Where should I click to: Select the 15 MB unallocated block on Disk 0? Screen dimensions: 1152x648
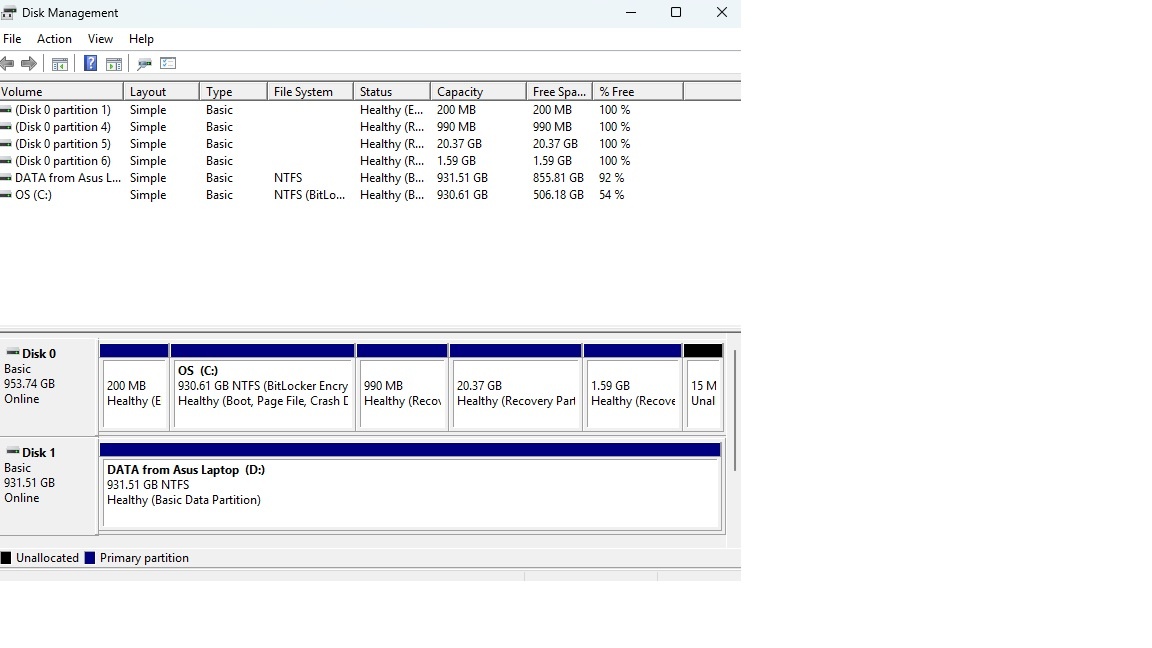pos(703,386)
